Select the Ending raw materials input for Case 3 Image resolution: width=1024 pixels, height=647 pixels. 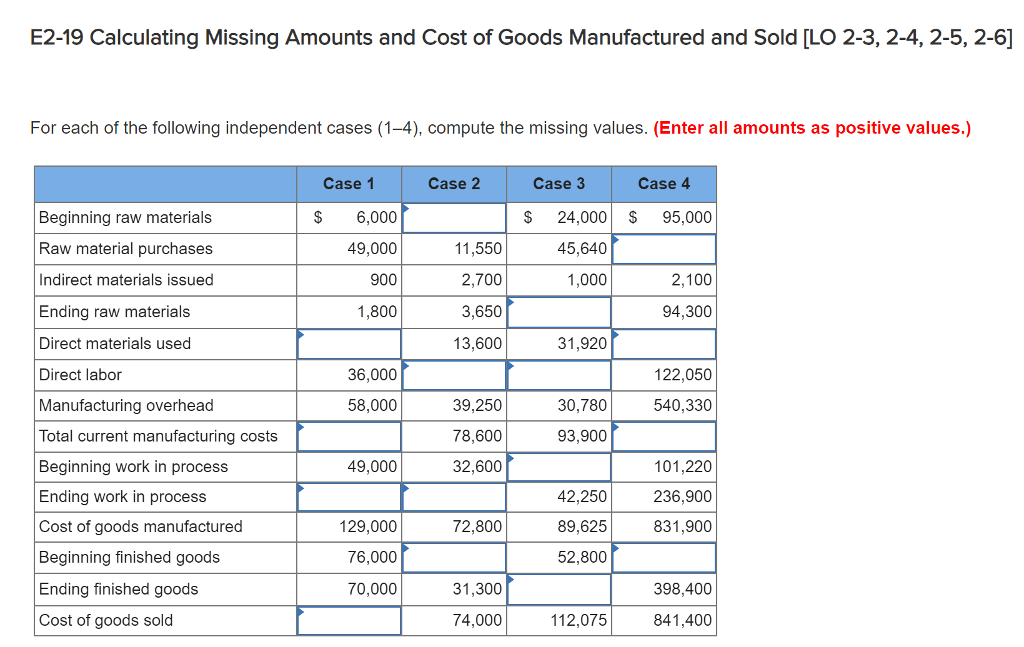coord(559,311)
